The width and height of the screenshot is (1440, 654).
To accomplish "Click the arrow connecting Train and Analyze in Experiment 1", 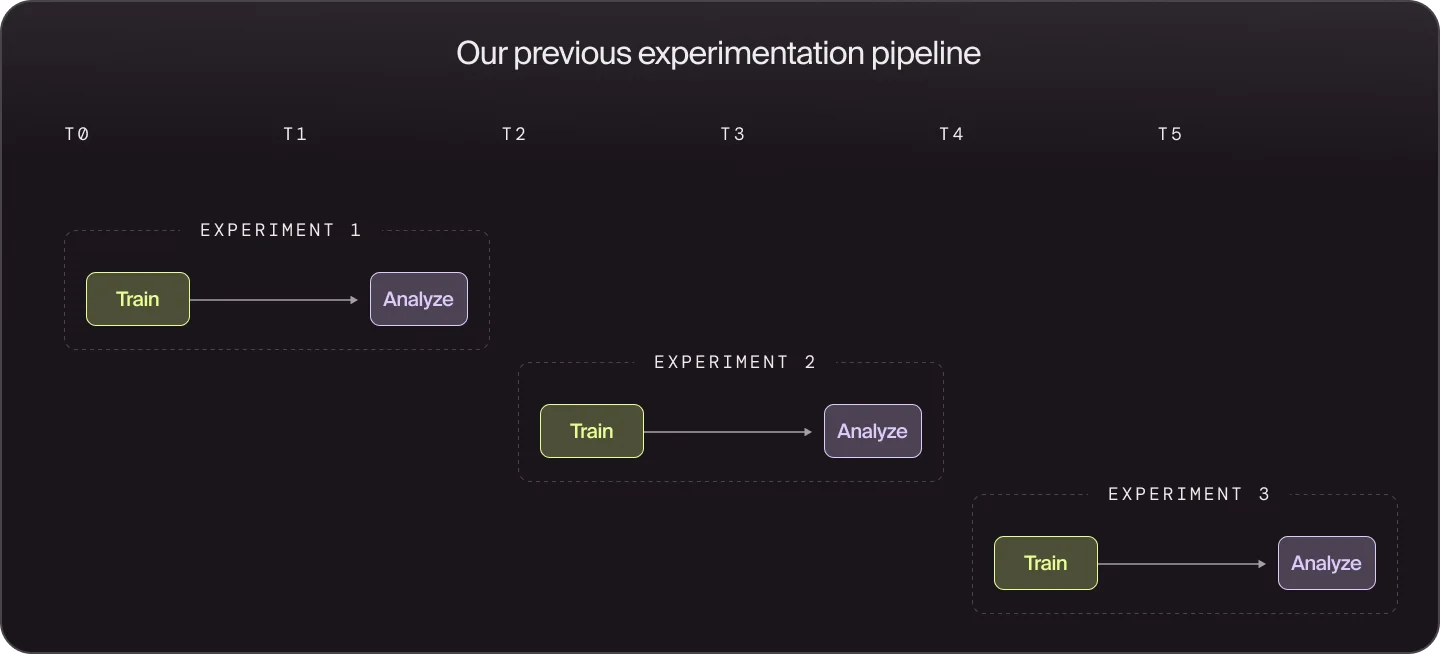I will (x=274, y=300).
